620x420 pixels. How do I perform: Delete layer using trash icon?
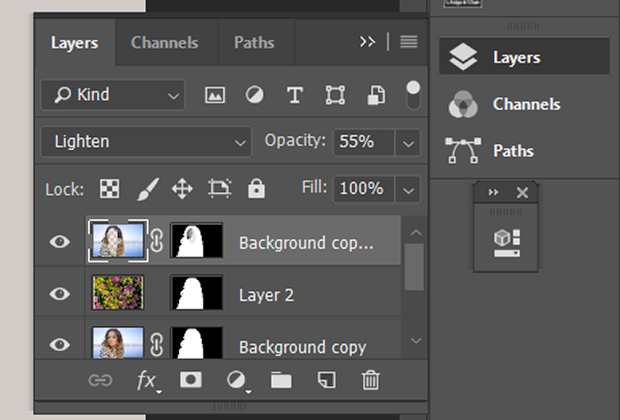click(370, 380)
